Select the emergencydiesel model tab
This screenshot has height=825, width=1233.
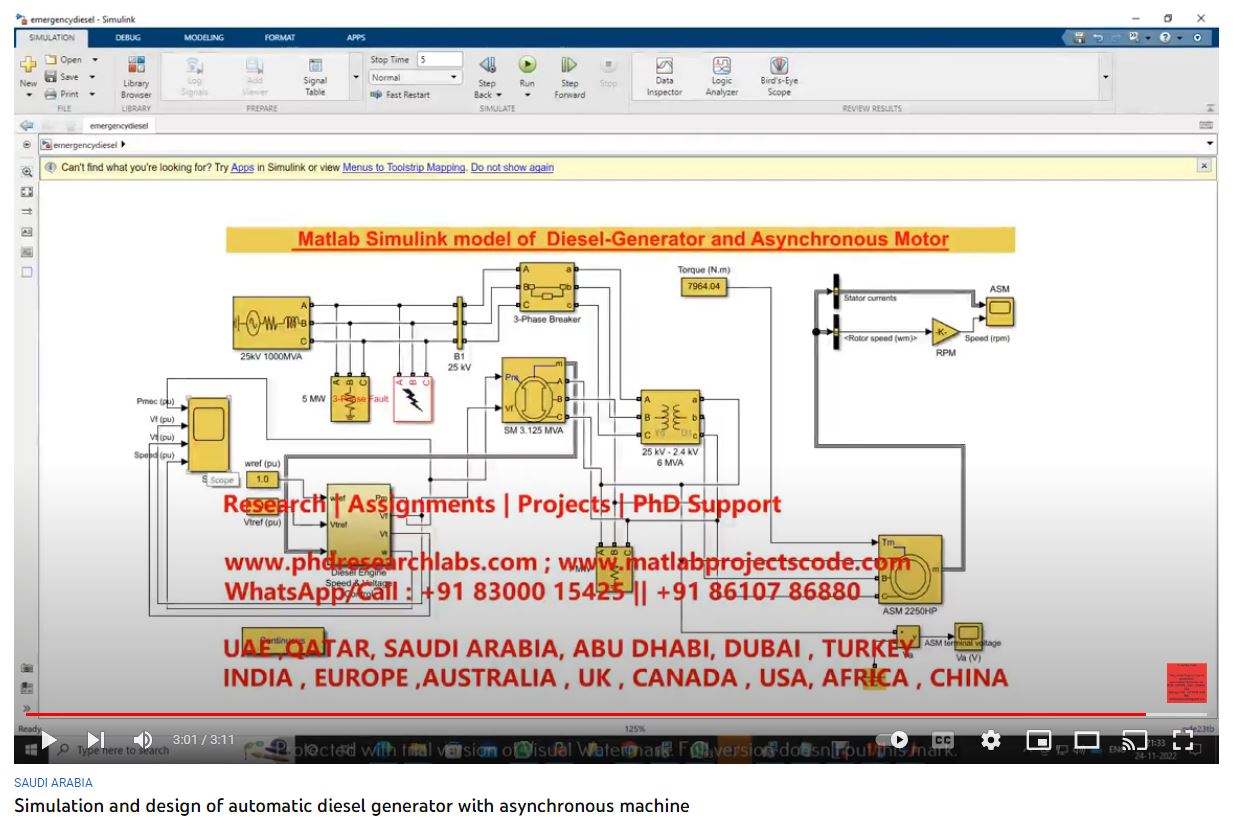pos(118,126)
